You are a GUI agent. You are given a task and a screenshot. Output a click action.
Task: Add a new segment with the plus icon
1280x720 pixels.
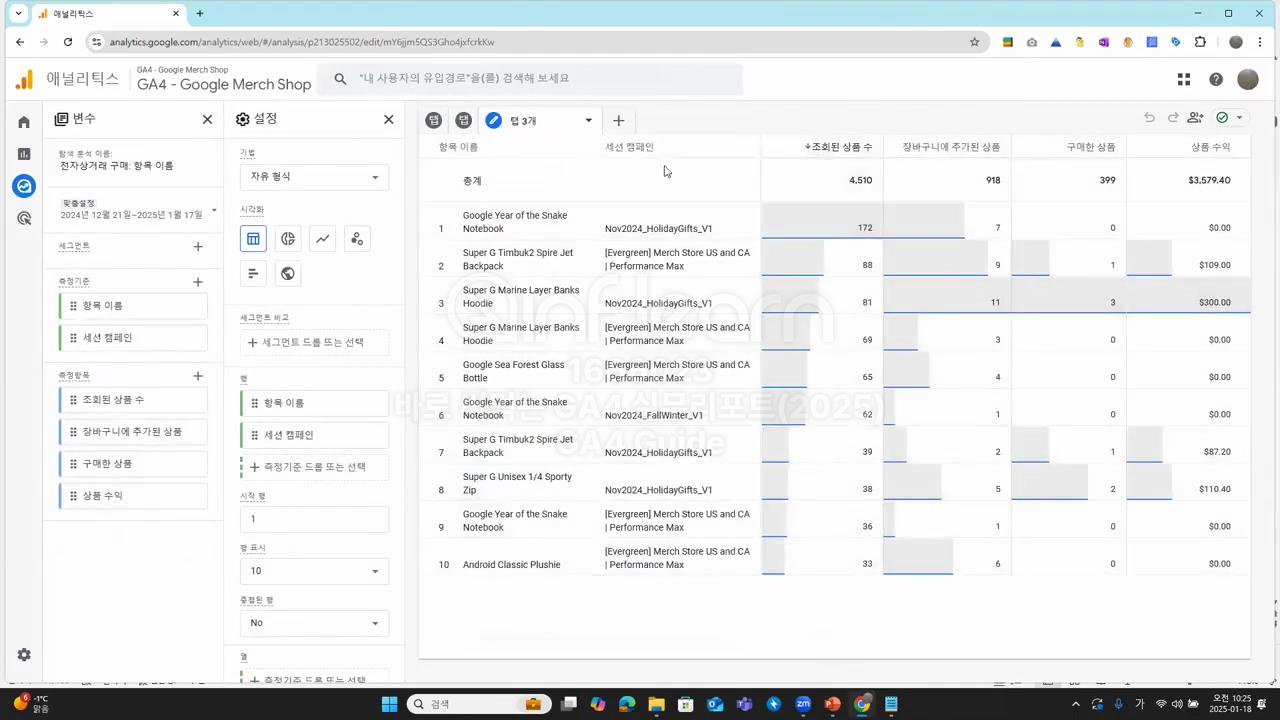pos(198,246)
